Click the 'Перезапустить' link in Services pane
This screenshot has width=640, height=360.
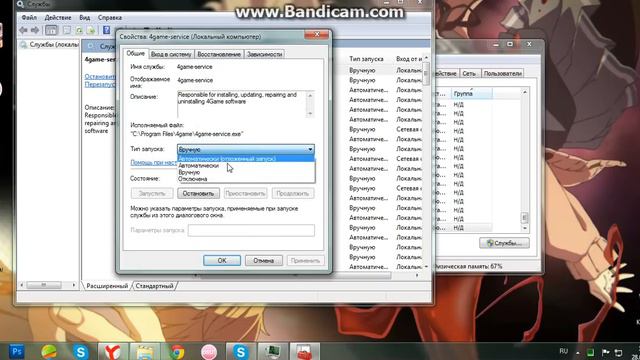[100, 84]
